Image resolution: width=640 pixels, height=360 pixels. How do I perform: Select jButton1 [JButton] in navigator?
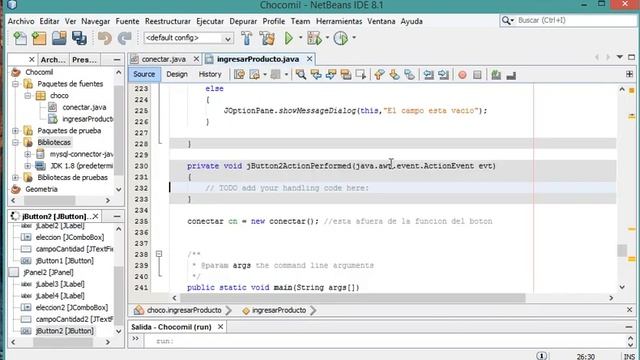point(64,260)
